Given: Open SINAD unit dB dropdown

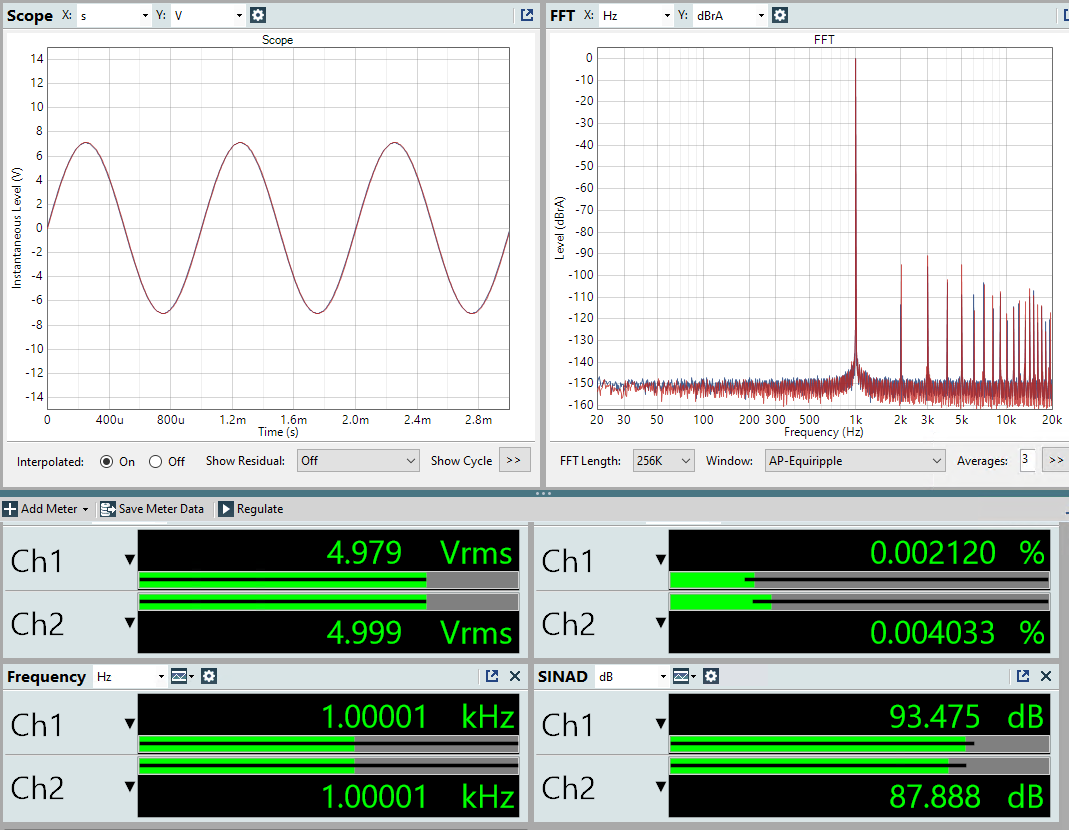Looking at the screenshot, I should tap(631, 676).
